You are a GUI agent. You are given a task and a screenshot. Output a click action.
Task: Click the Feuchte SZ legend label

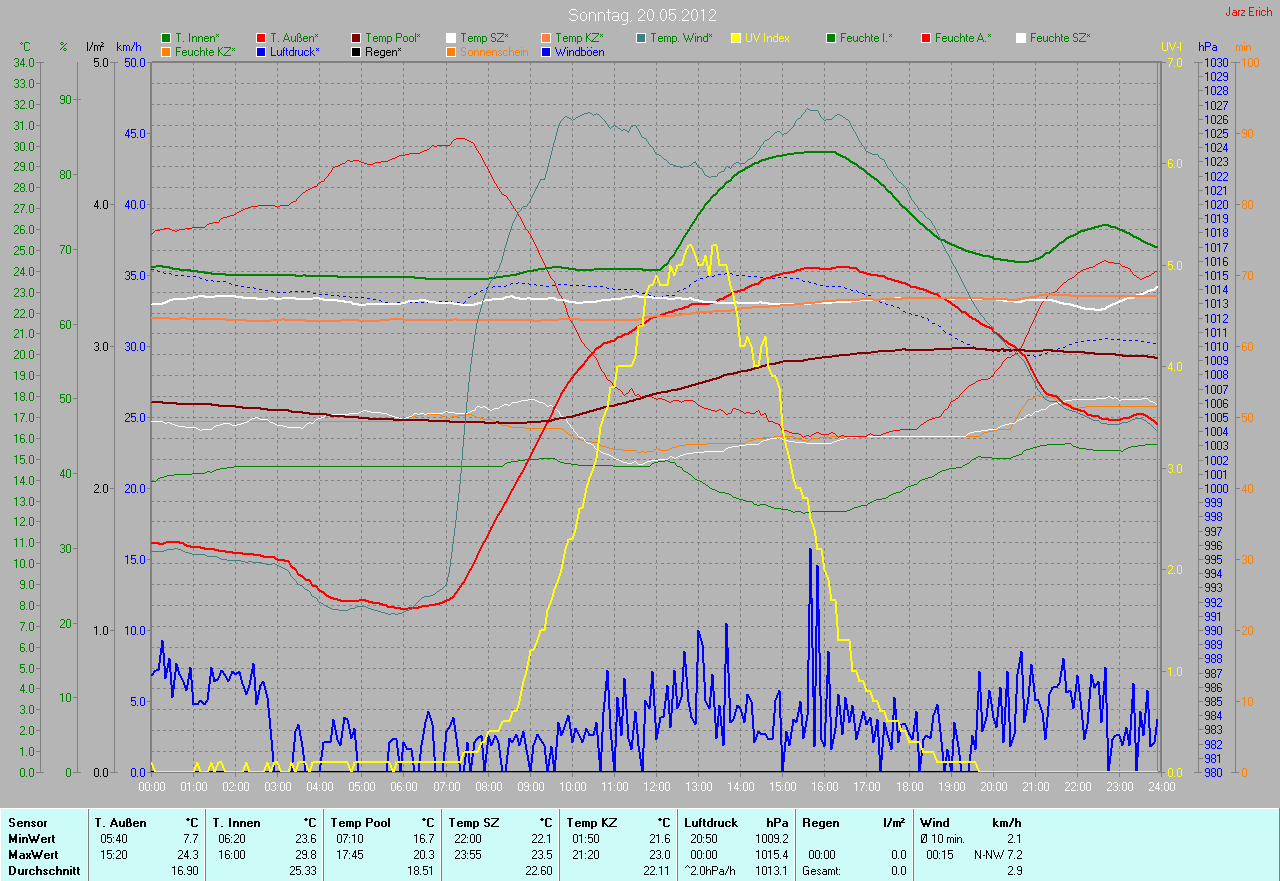(1059, 38)
